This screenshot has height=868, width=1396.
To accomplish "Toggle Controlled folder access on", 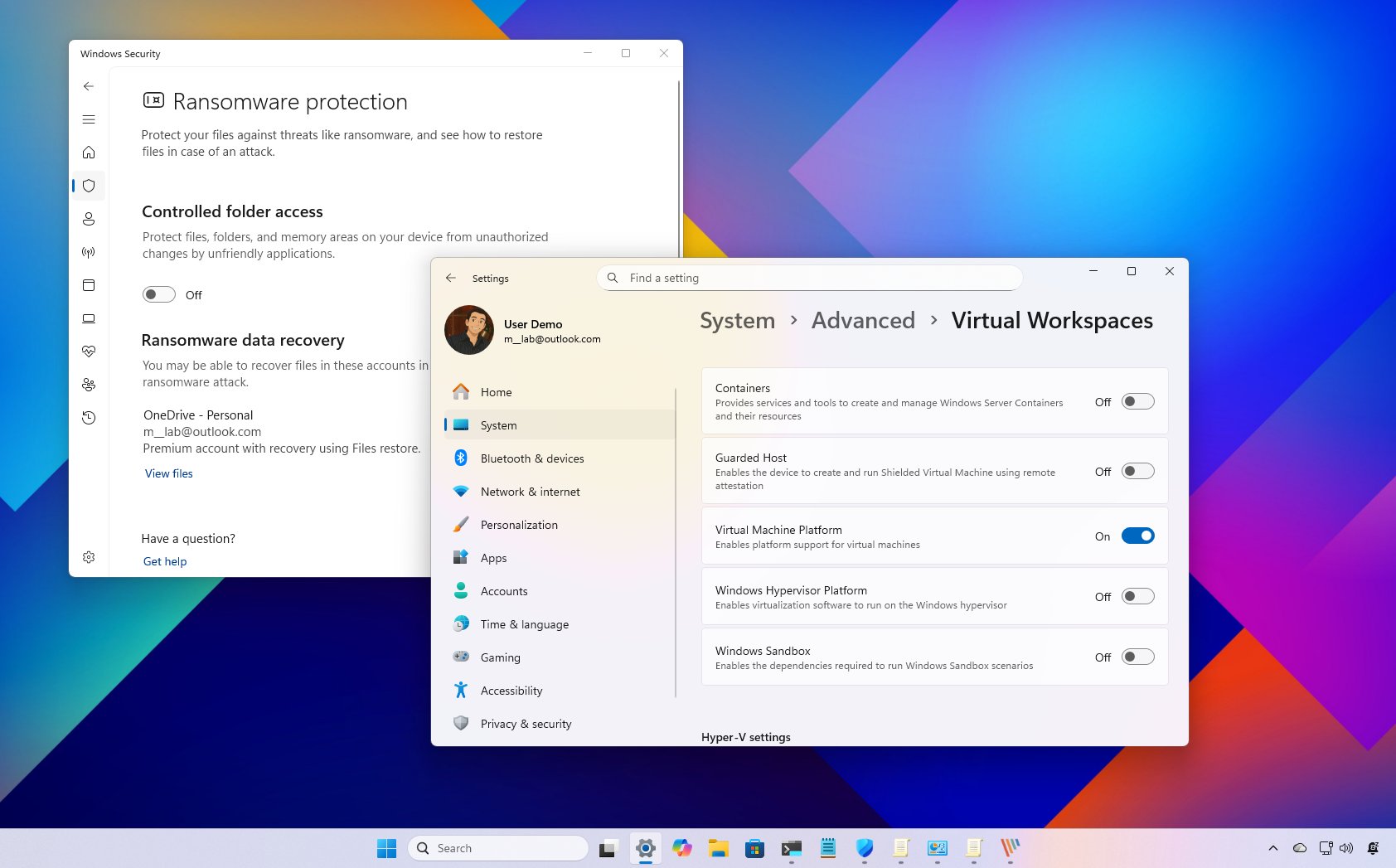I will coord(158,294).
